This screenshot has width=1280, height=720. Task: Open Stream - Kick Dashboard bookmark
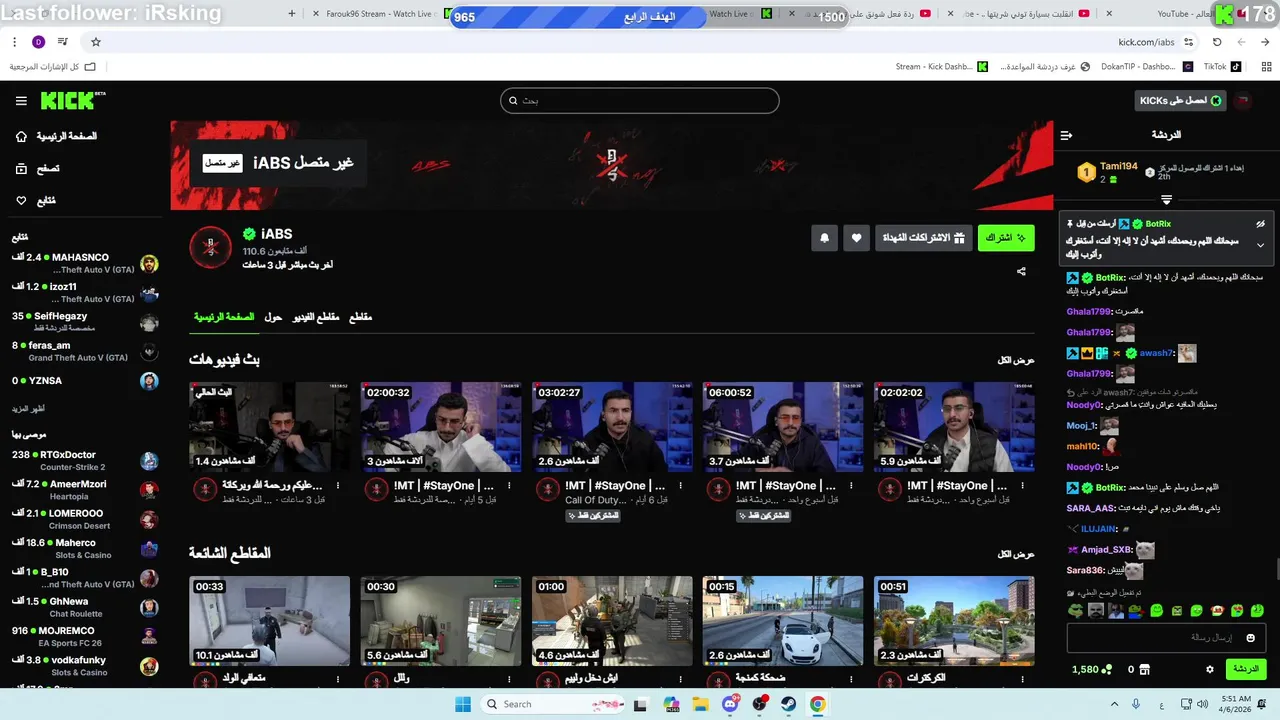941,67
